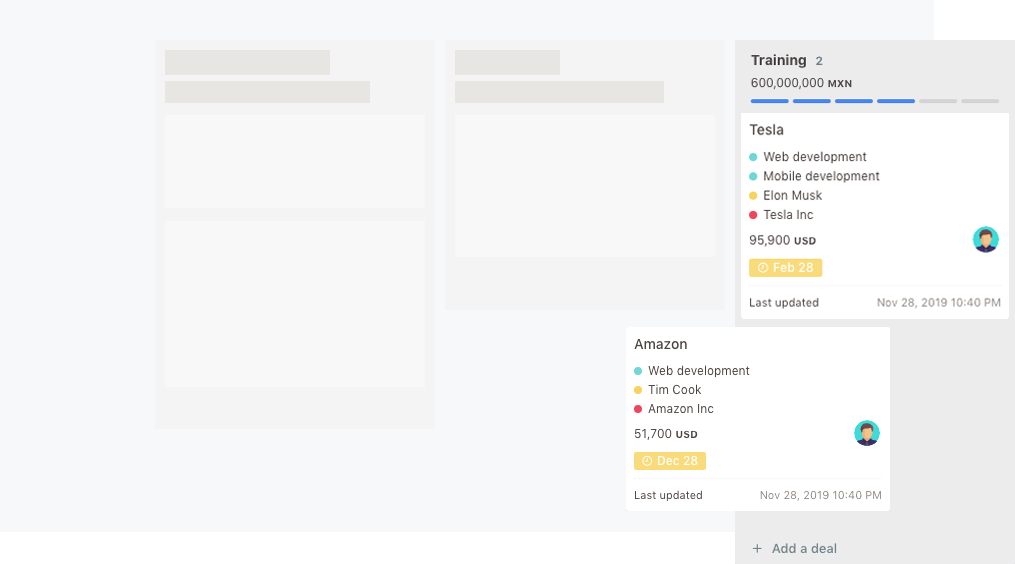Viewport: 1015px width, 564px height.
Task: Click teal dot next to Mobile development
Action: point(753,176)
